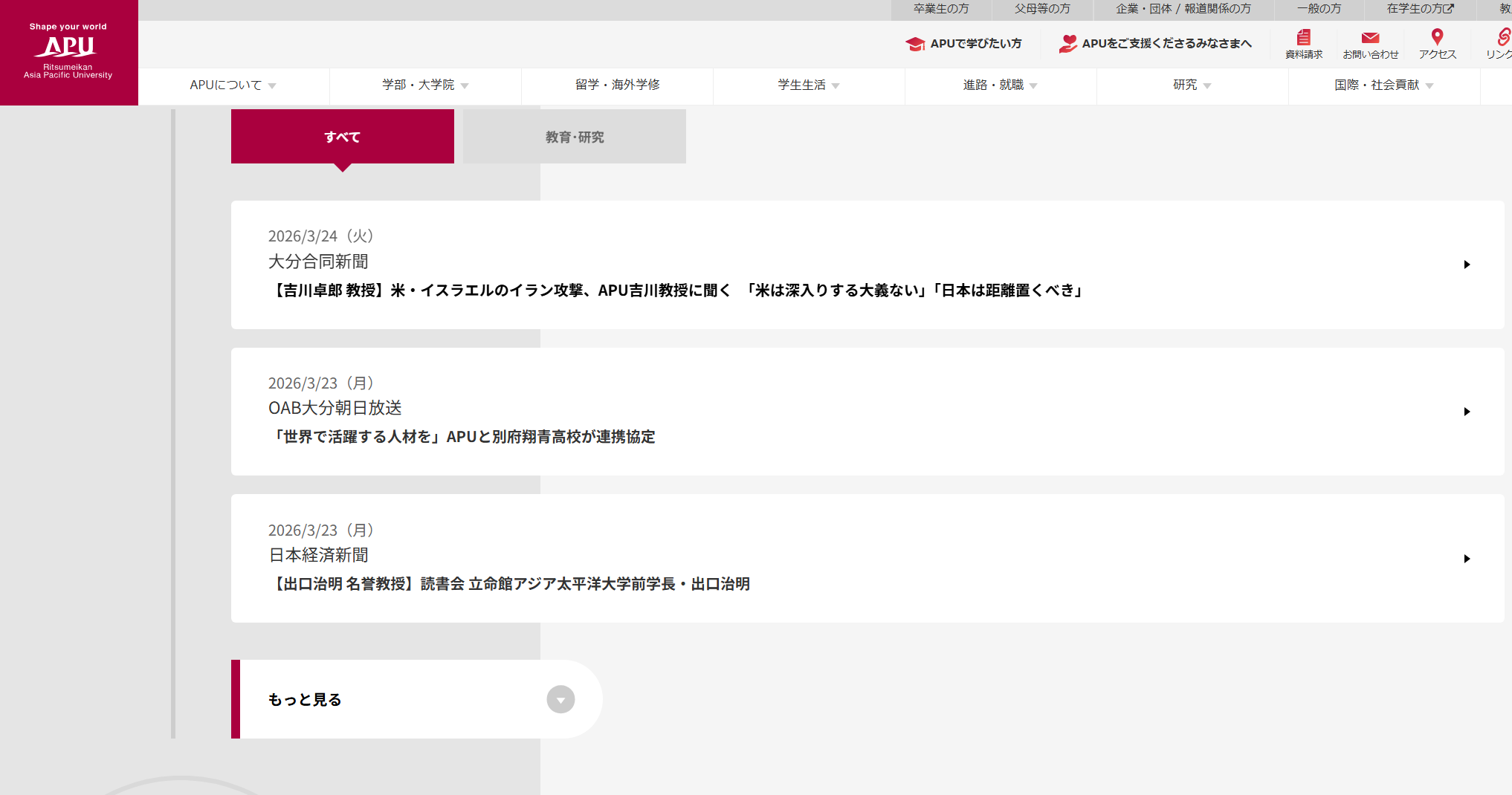The image size is (1512, 795).
Task: Switch to the 教育･研究 tab
Action: pyautogui.click(x=575, y=137)
